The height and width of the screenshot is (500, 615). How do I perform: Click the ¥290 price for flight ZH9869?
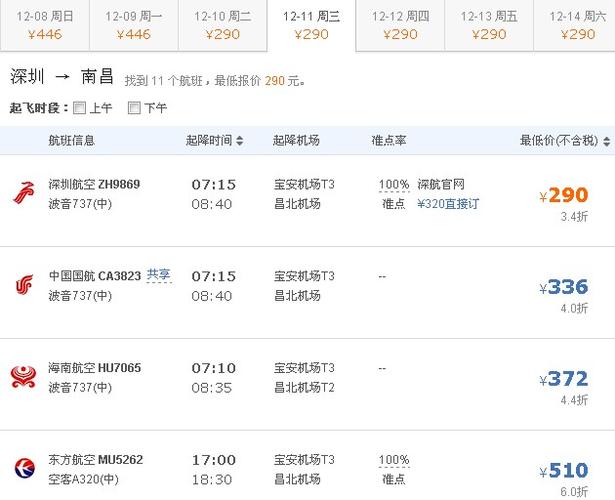pos(564,195)
